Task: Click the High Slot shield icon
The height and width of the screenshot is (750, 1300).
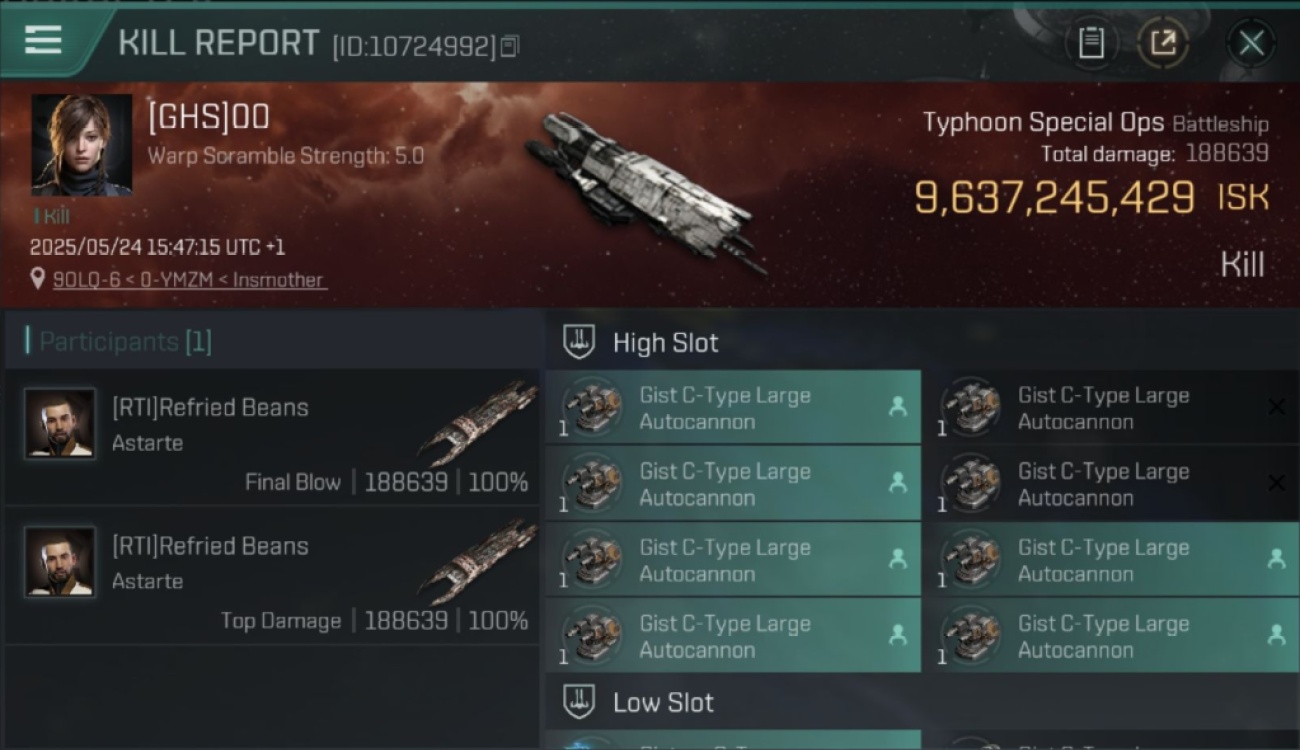Action: click(x=580, y=342)
